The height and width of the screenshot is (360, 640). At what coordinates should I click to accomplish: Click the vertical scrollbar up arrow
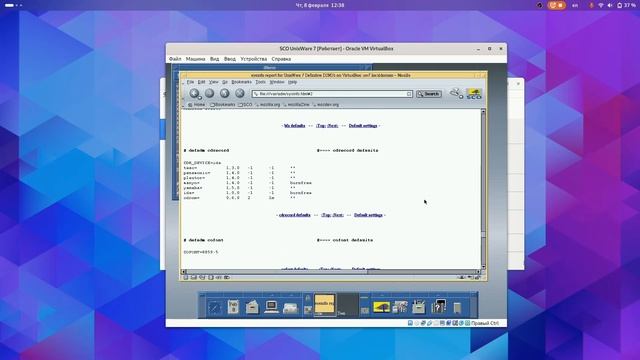(x=483, y=111)
